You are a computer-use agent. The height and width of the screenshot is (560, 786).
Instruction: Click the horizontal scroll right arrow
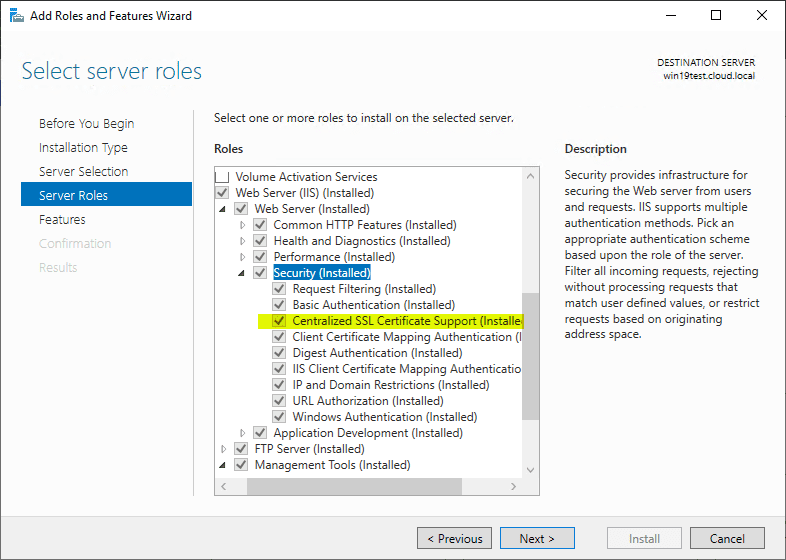point(513,486)
